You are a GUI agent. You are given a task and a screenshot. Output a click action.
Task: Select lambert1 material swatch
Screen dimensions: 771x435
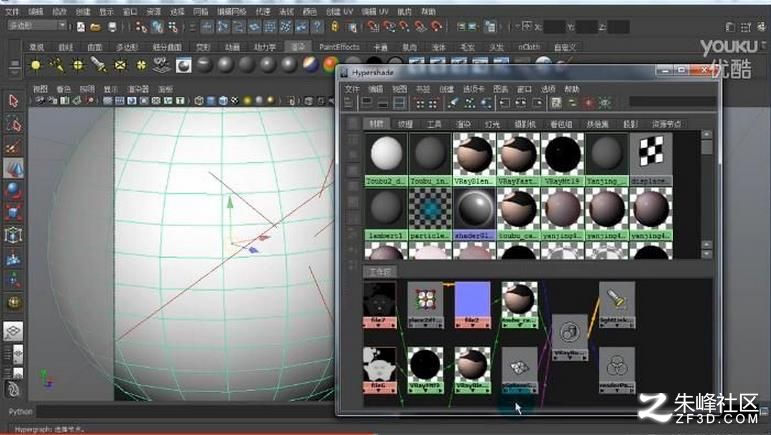click(x=386, y=214)
